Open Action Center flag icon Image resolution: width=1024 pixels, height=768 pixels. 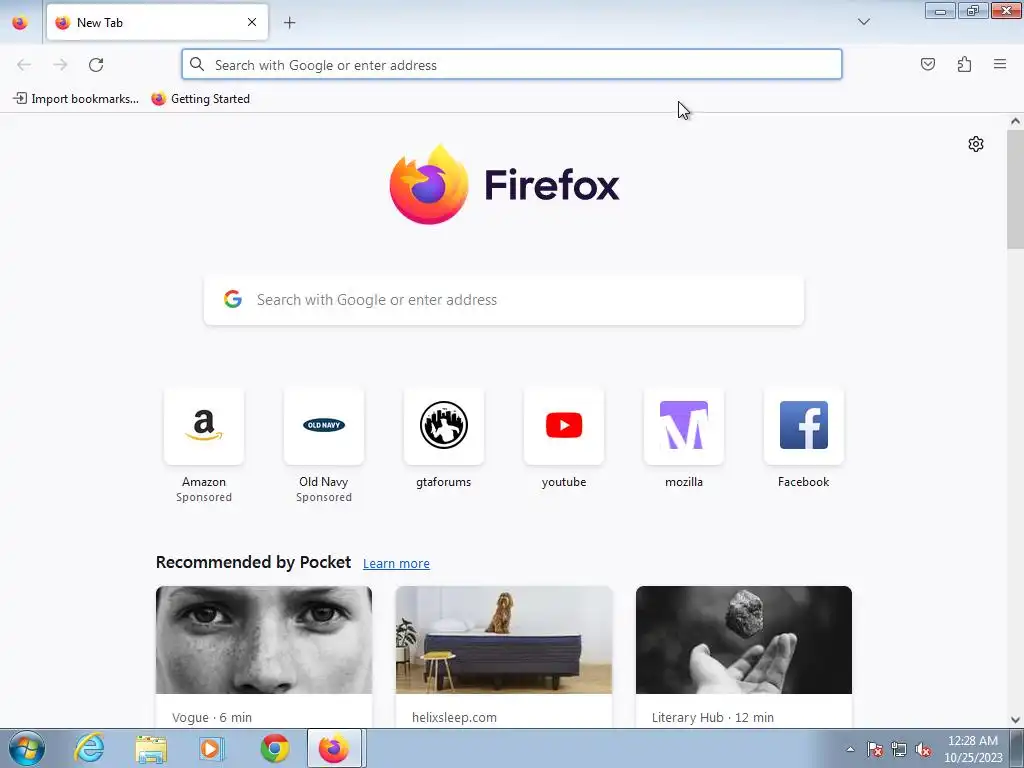[874, 749]
